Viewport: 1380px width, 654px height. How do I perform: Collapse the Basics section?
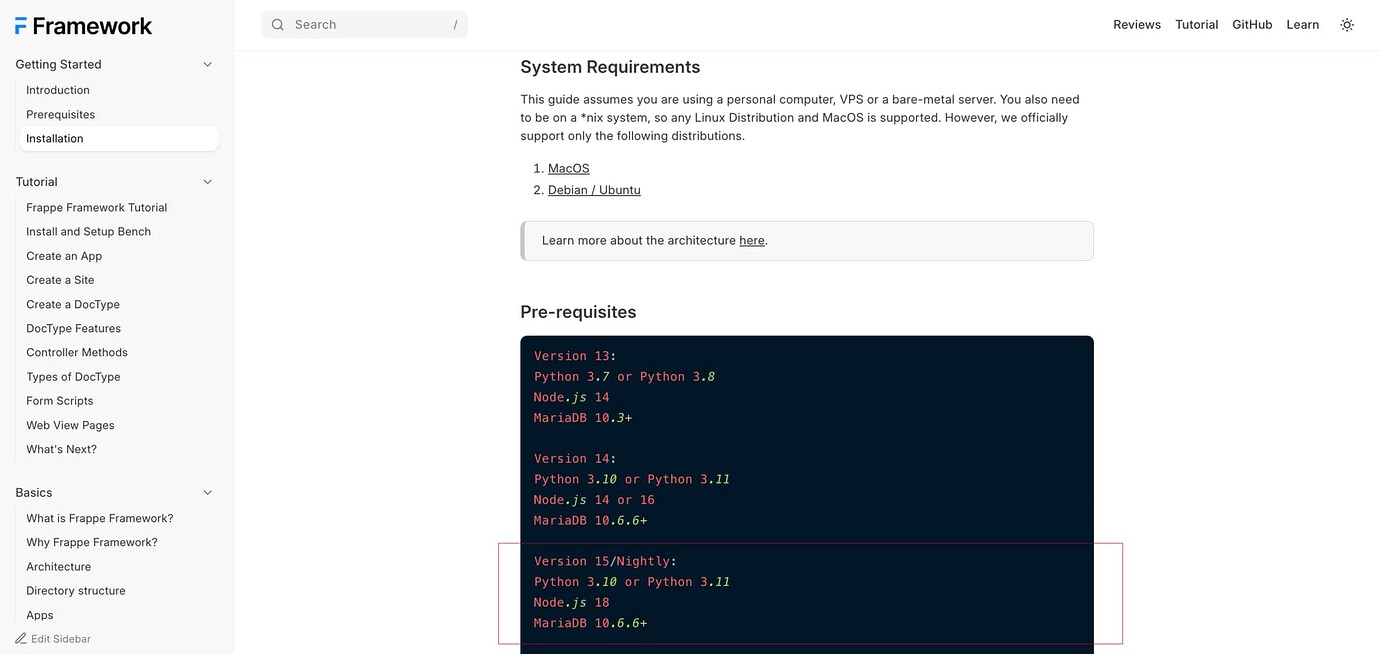tap(207, 492)
